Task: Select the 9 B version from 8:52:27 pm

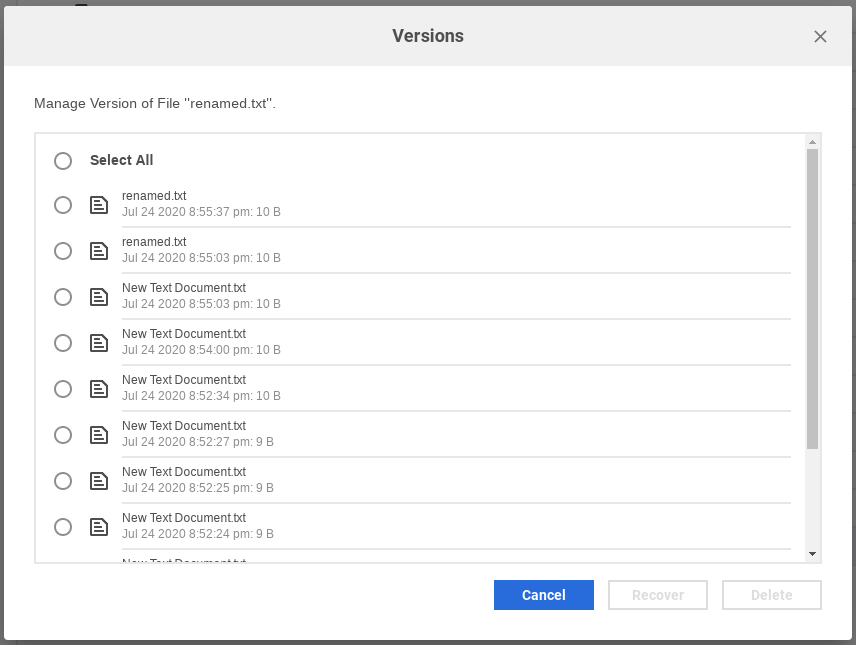Action: point(63,434)
